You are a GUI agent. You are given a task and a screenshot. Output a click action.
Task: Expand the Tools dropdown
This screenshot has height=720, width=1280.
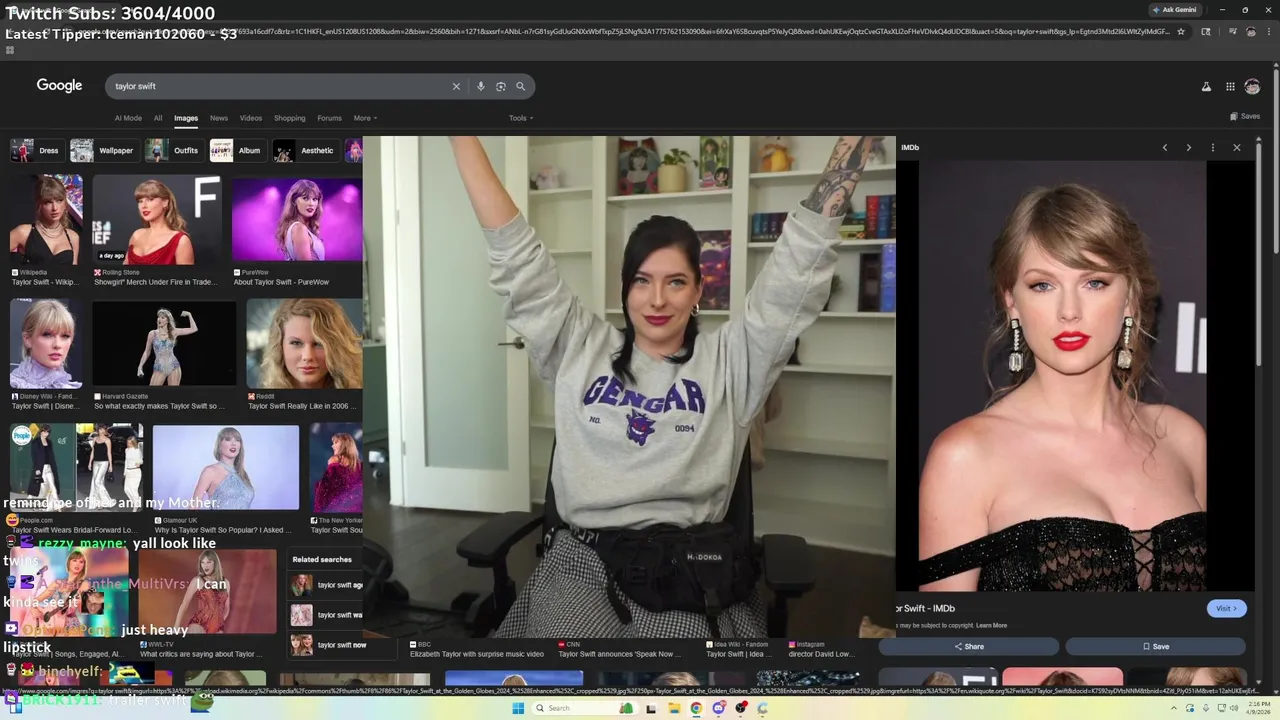point(520,118)
